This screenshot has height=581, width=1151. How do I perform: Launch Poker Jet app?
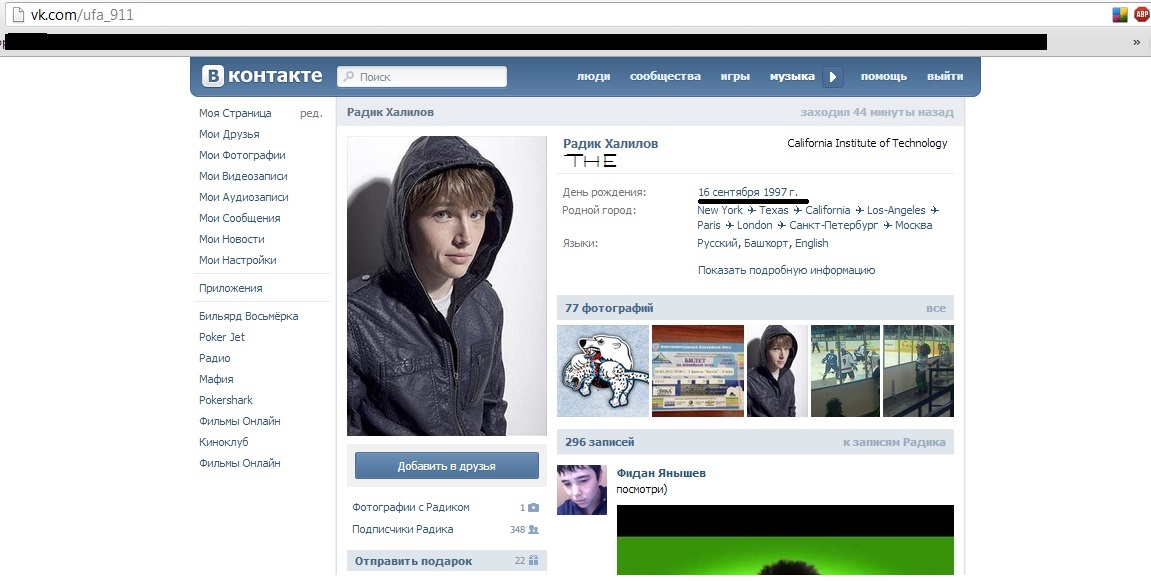pos(222,337)
